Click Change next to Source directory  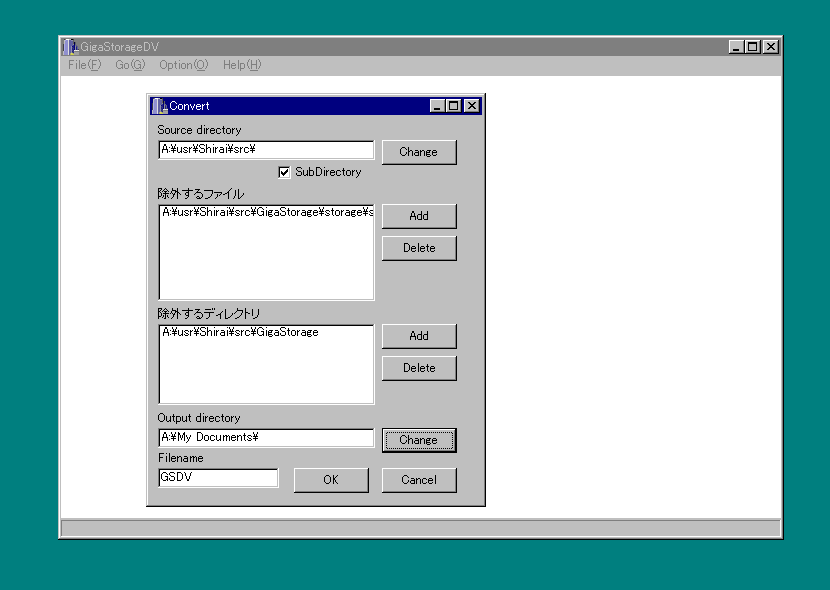(419, 152)
